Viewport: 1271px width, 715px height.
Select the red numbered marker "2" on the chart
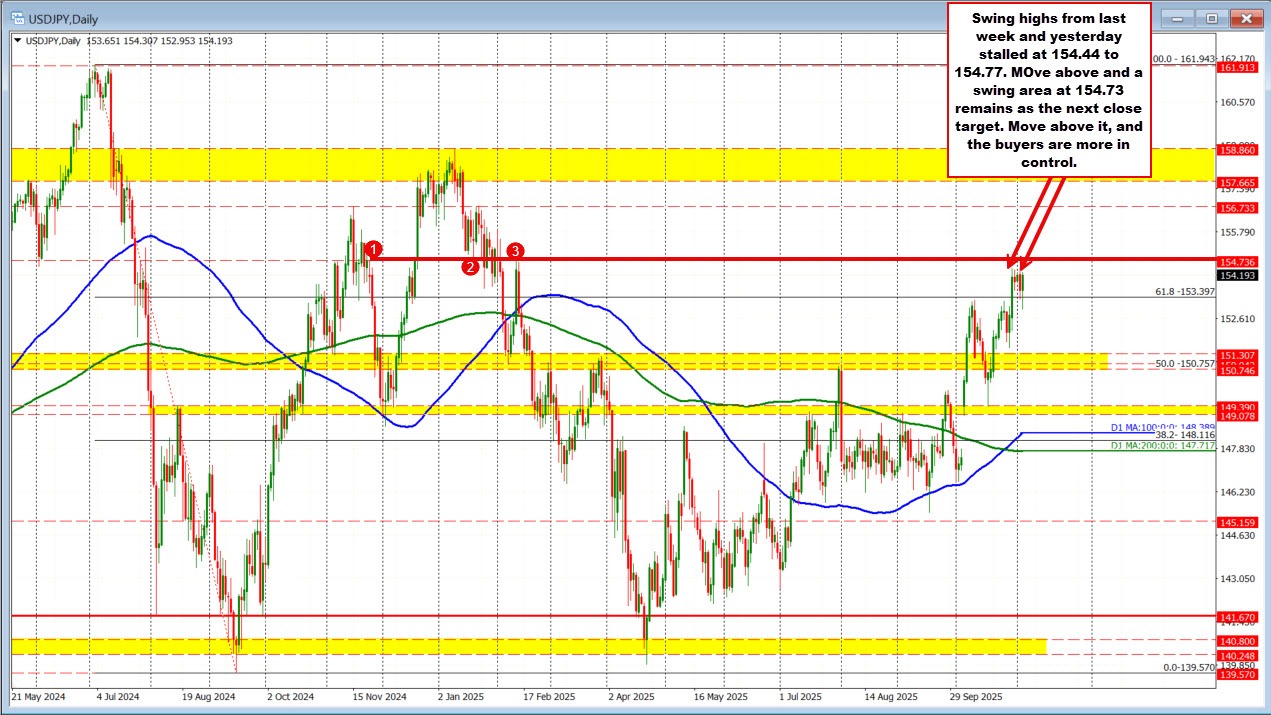[469, 266]
